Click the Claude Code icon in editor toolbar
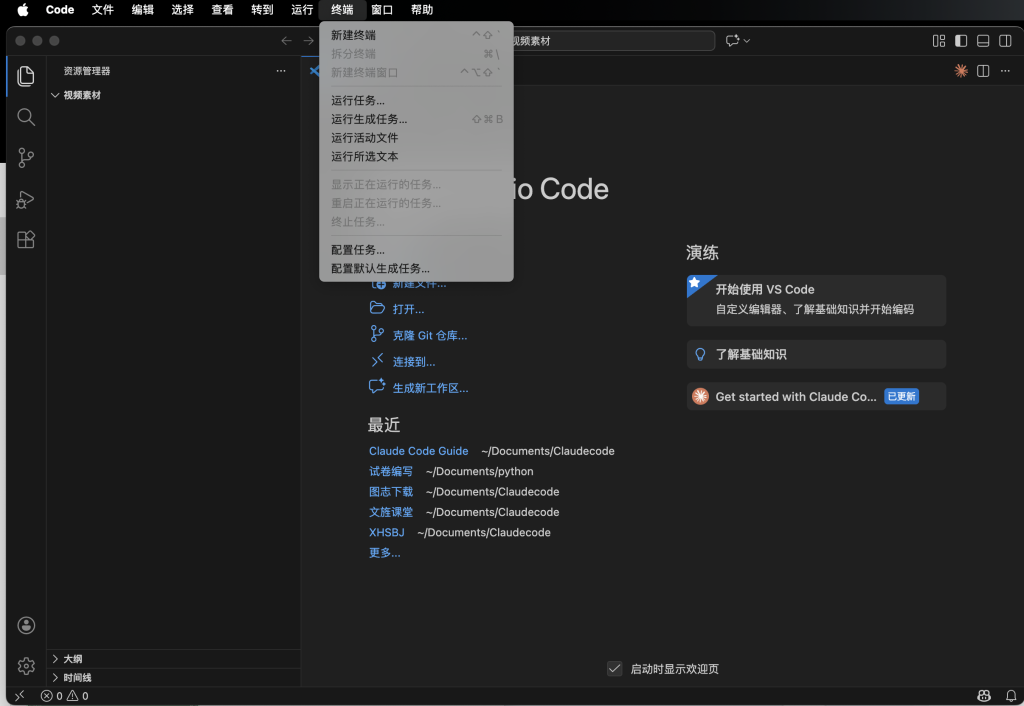The image size is (1024, 706). tap(961, 71)
